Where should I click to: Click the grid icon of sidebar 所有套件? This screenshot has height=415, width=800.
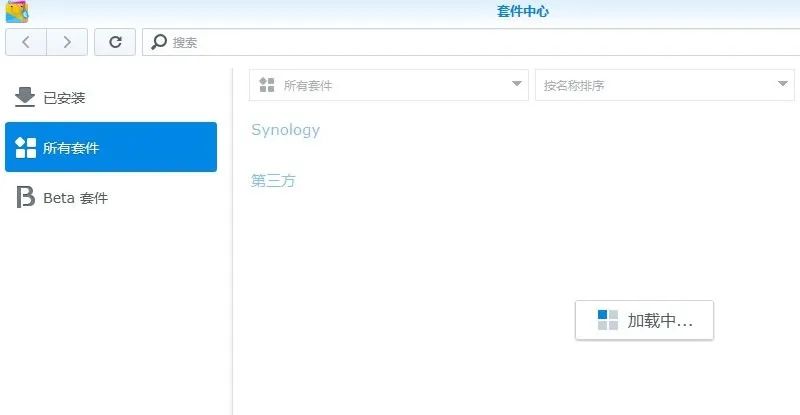tap(26, 148)
